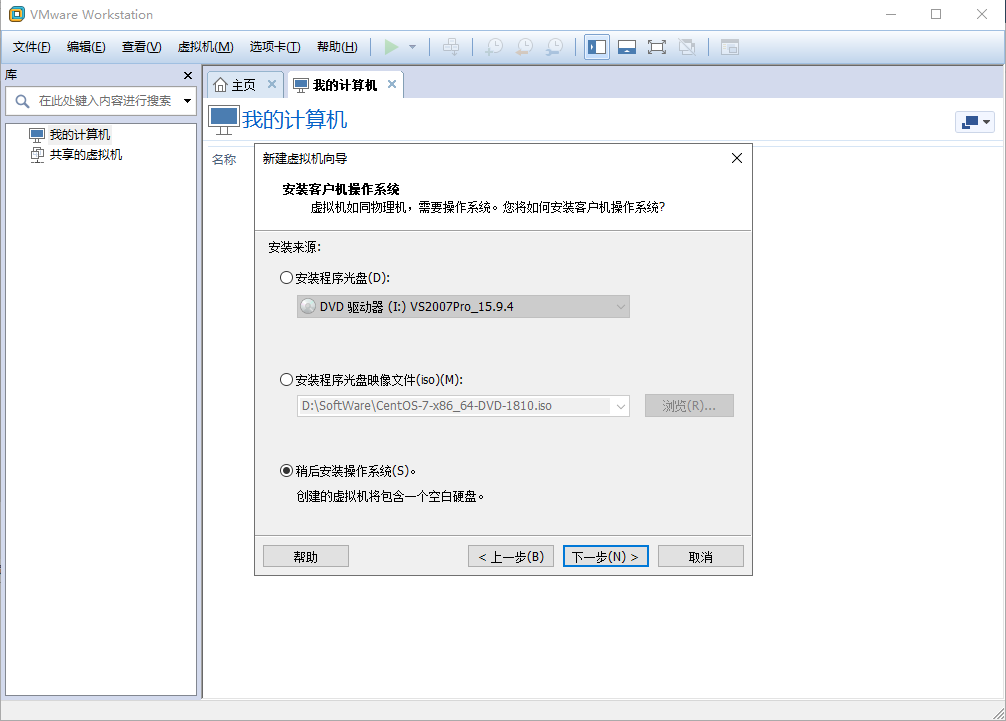Close the 我的计算机 tab
1006x721 pixels.
(392, 84)
